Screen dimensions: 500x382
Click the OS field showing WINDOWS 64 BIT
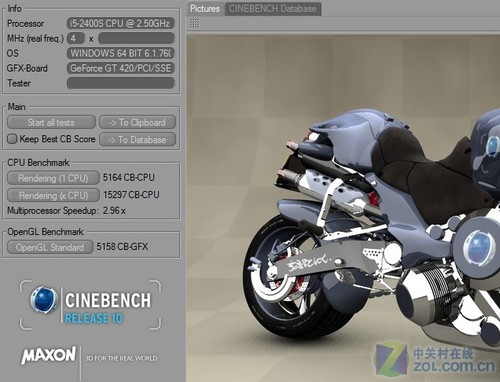click(121, 53)
